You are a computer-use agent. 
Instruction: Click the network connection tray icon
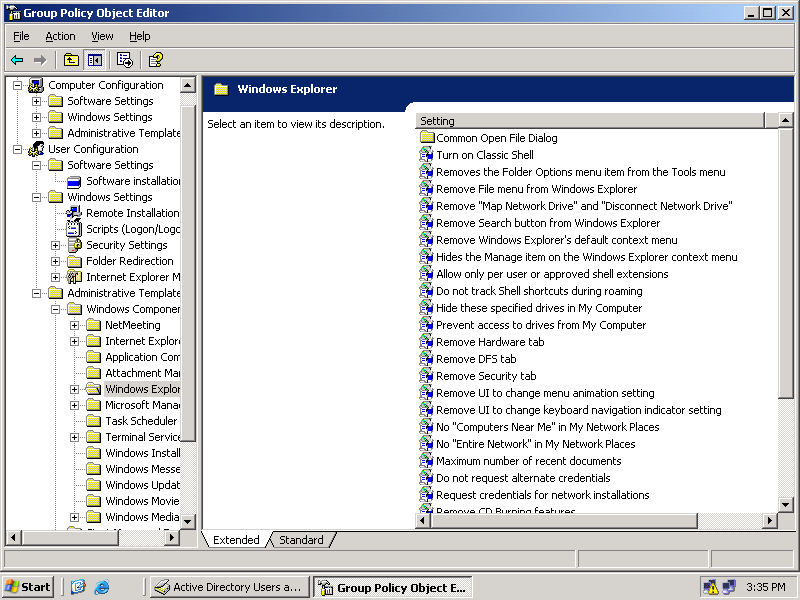pyautogui.click(x=729, y=587)
